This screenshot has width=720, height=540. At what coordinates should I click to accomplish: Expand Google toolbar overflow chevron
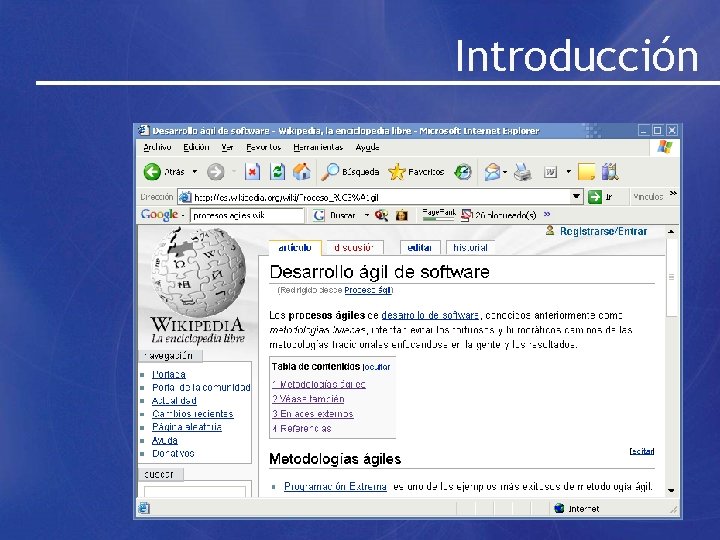click(547, 214)
